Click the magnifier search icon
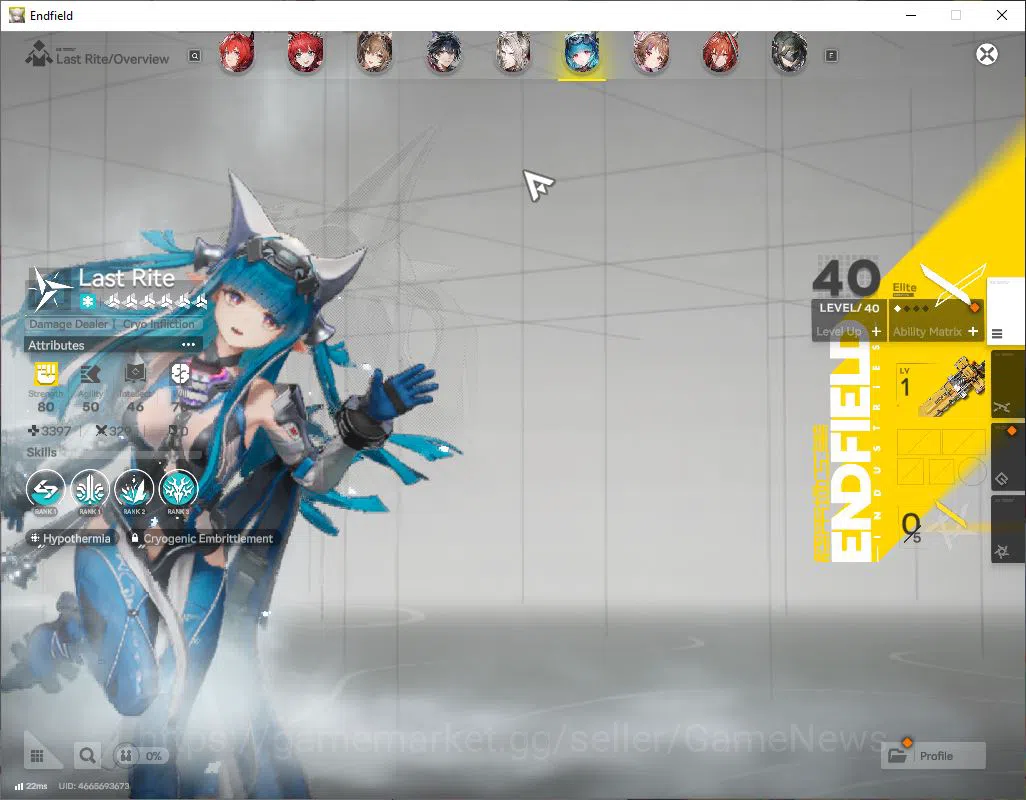The width and height of the screenshot is (1026, 800). pos(87,756)
